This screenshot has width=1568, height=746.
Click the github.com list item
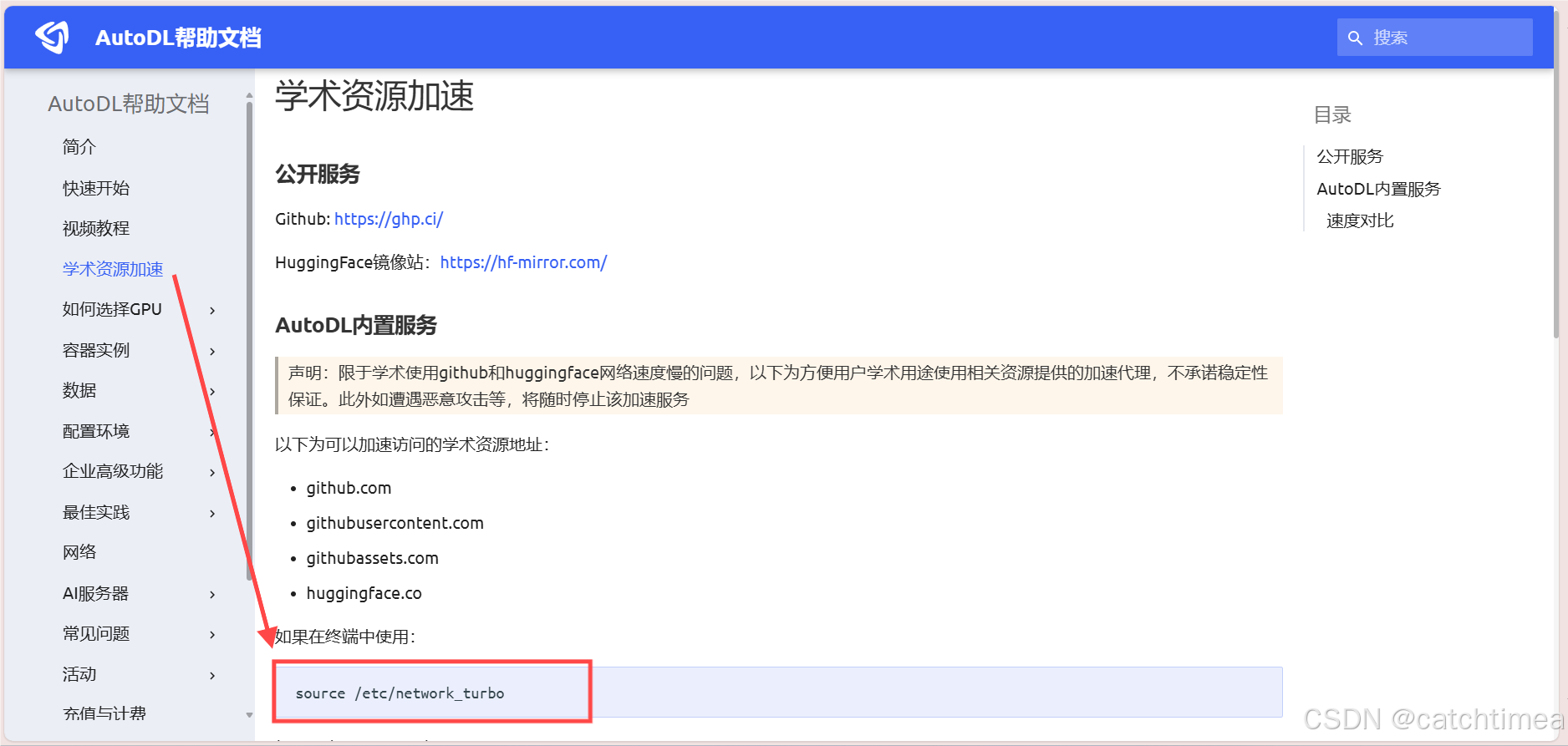pyautogui.click(x=349, y=488)
